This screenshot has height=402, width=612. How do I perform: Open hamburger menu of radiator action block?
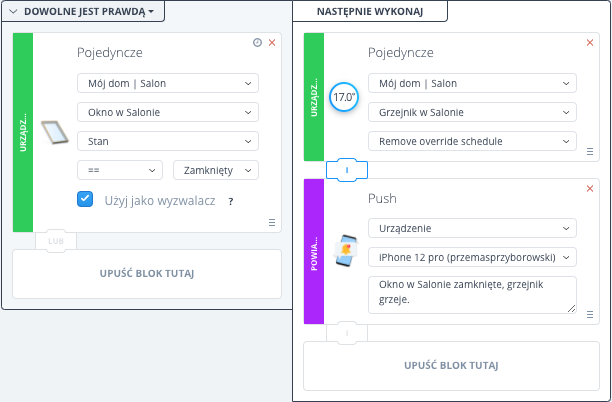590,151
